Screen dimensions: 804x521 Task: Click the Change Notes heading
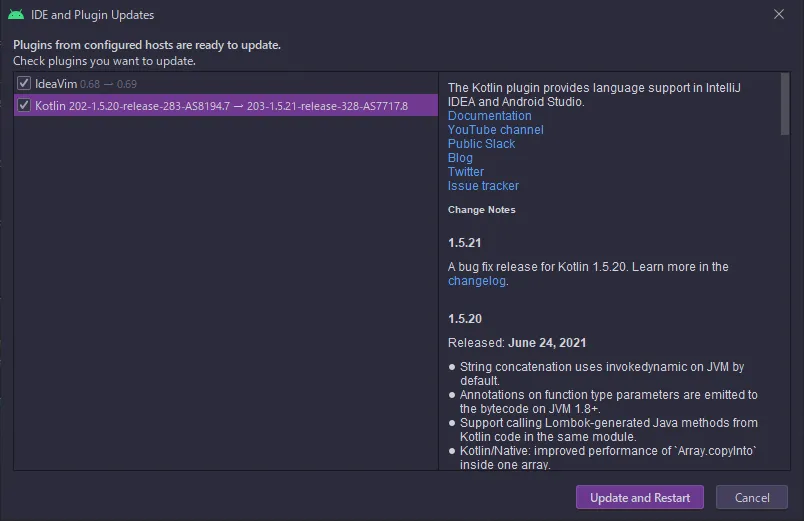481,210
